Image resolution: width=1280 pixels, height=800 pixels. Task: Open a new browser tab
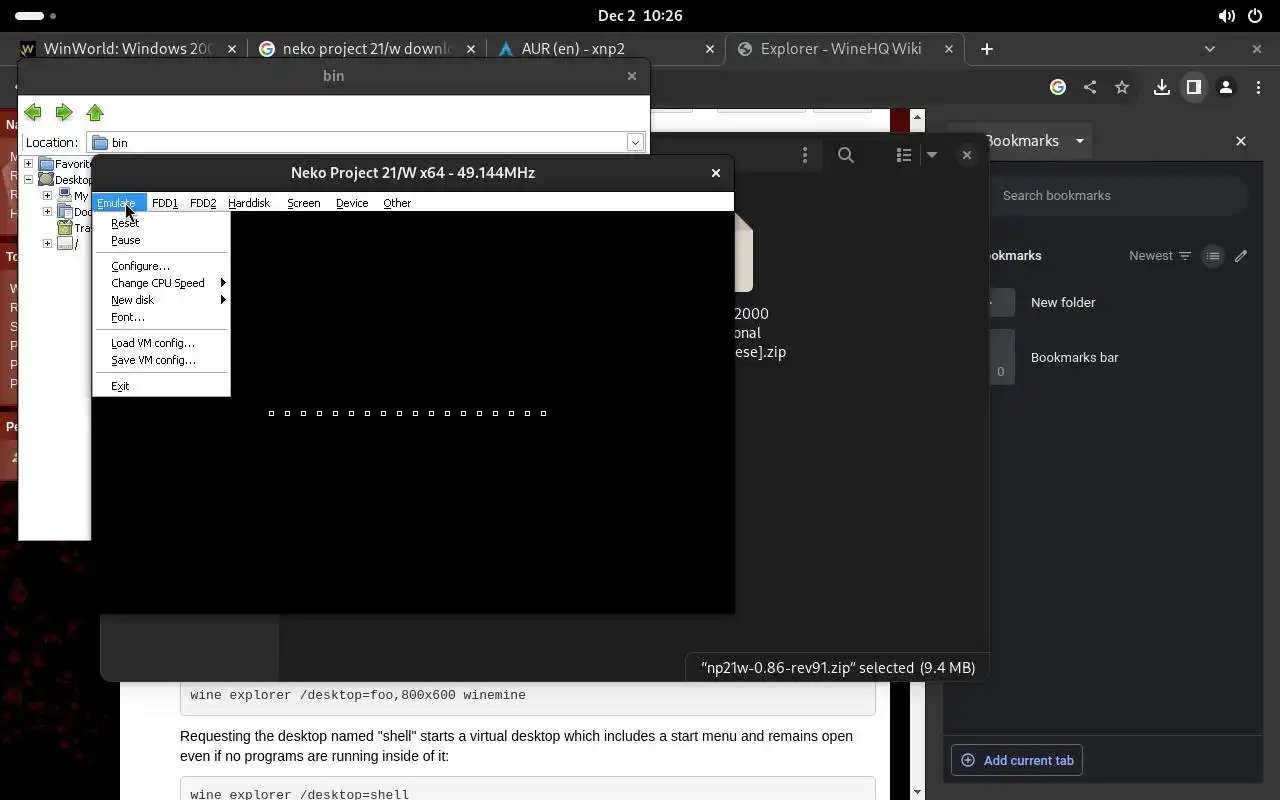[987, 48]
